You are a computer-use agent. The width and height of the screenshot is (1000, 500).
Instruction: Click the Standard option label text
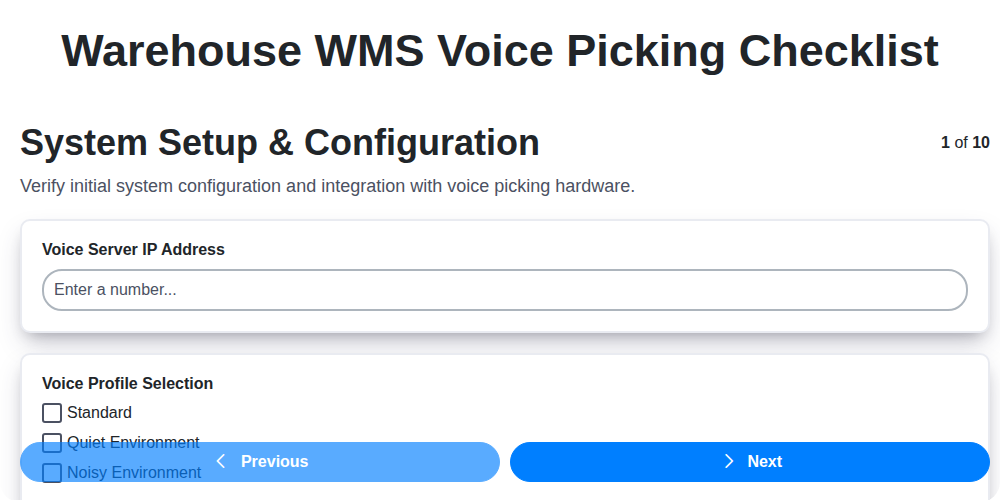coord(99,413)
